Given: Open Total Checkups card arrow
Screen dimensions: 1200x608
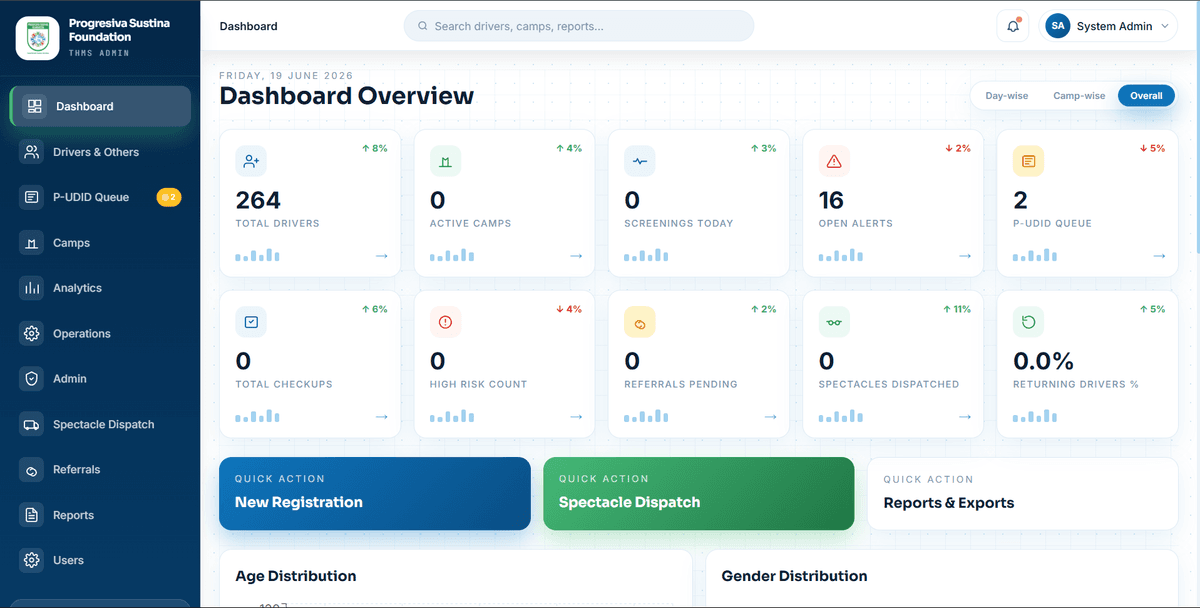Looking at the screenshot, I should 382,417.
